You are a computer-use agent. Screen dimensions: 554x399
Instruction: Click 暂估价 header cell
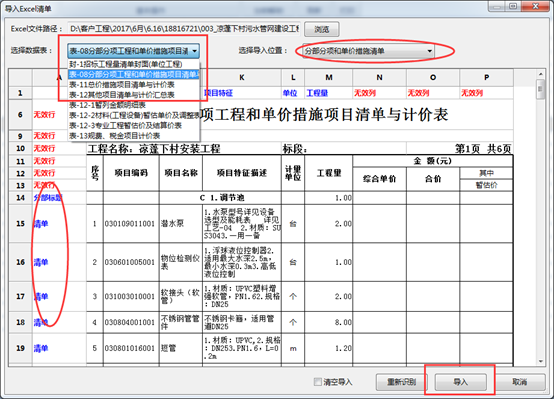tap(487, 185)
